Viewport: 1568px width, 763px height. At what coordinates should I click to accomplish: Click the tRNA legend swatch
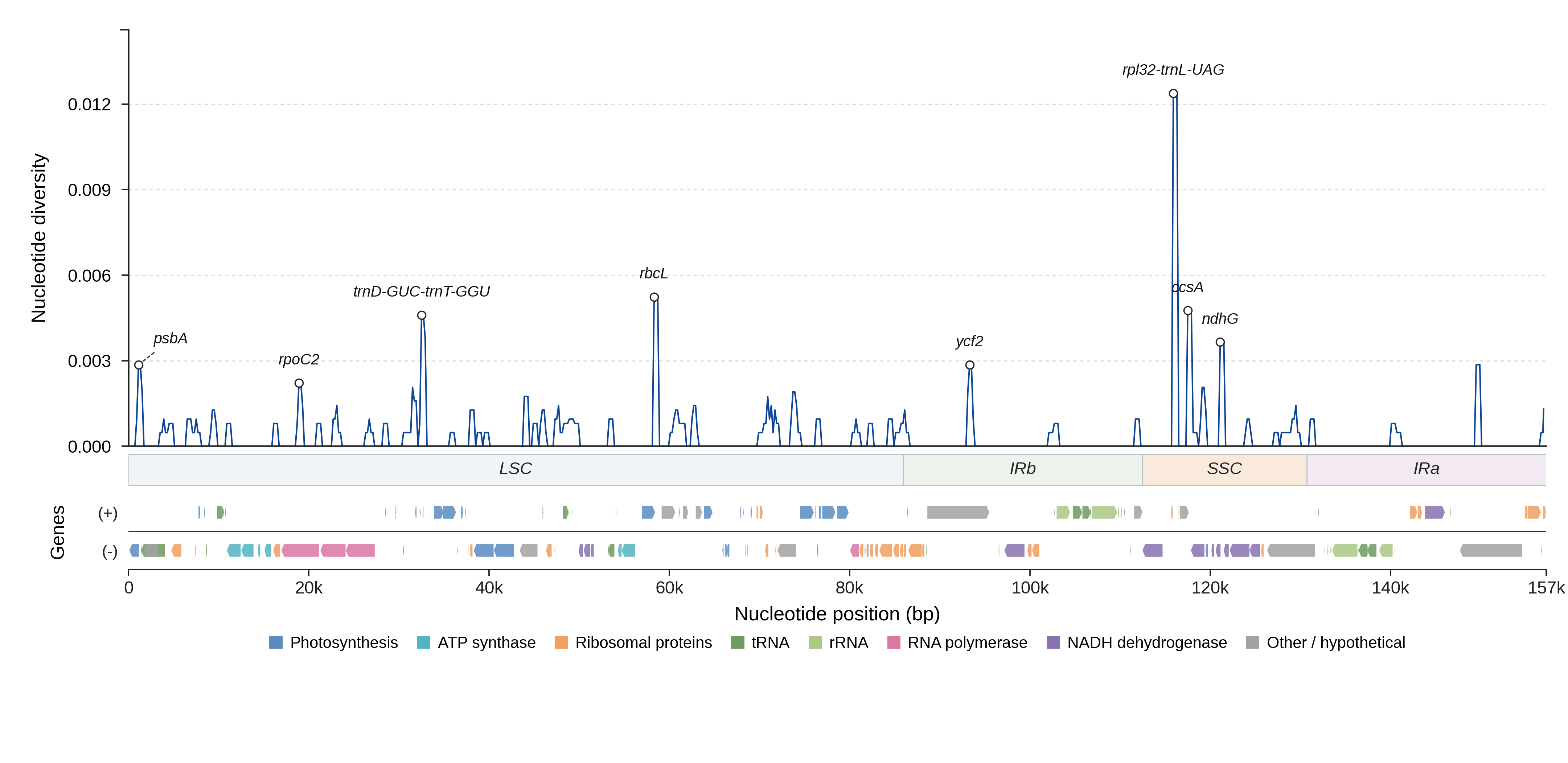(x=737, y=642)
